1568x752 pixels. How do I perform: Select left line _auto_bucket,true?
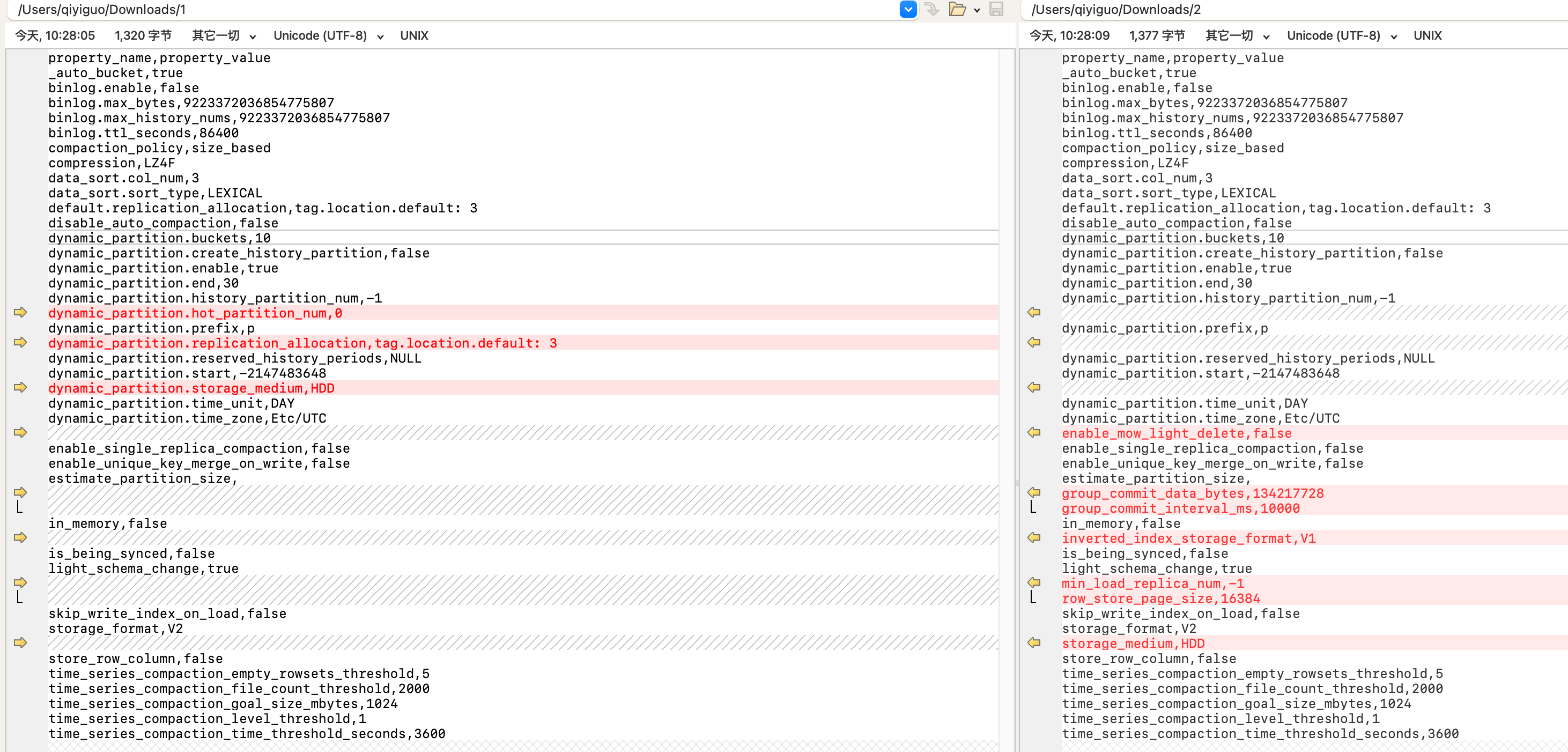tap(116, 73)
